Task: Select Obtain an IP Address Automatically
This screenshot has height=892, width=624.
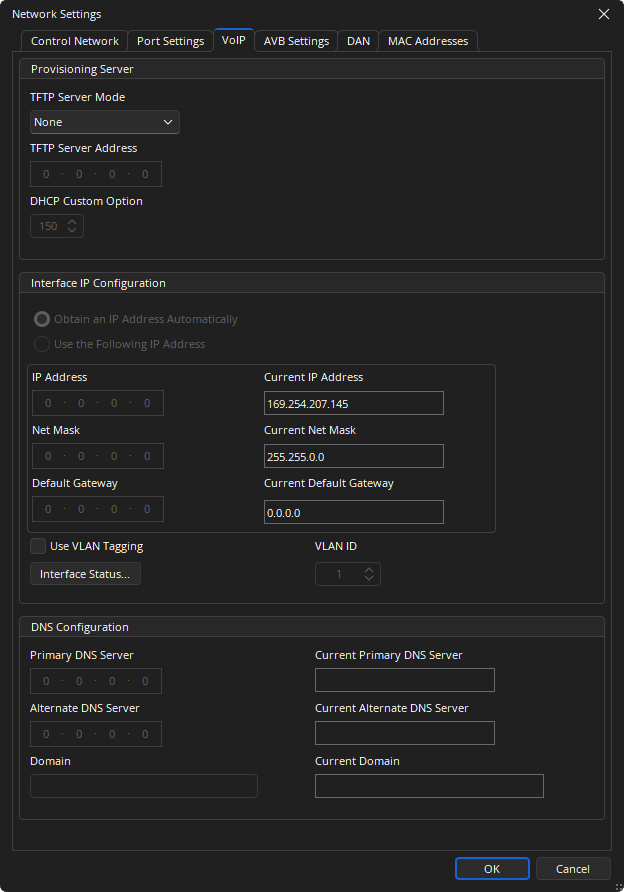Action: [x=43, y=320]
